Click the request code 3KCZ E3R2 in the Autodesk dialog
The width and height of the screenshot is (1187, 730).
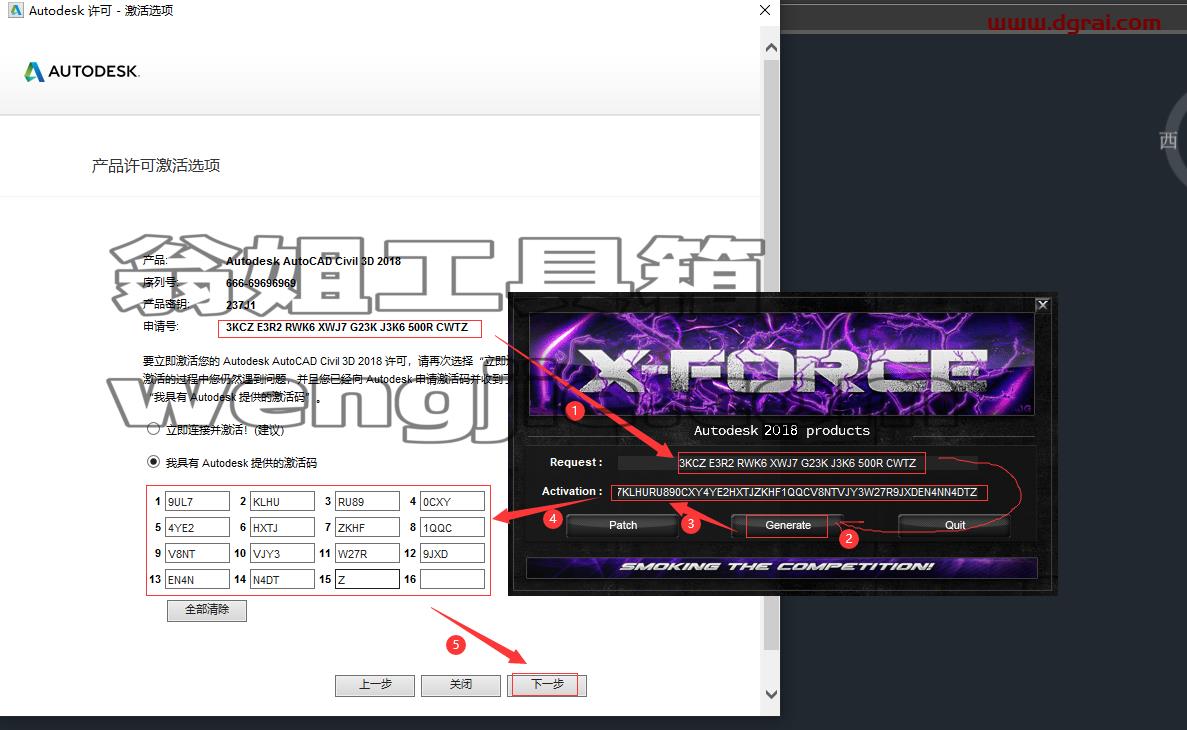tap(347, 327)
